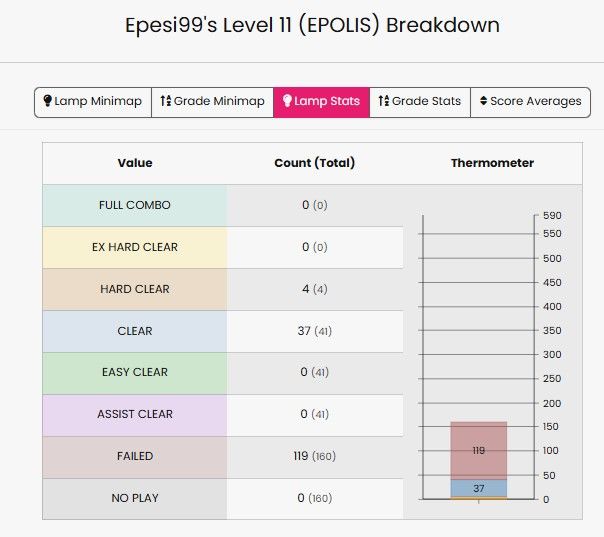Select the FULL COMBO teal value cell
The height and width of the screenshot is (537, 604).
pyautogui.click(x=135, y=205)
